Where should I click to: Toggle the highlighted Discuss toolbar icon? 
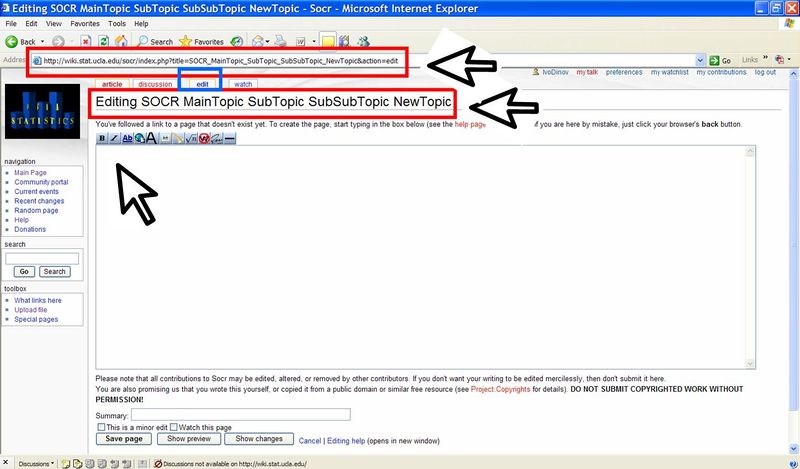(328, 42)
